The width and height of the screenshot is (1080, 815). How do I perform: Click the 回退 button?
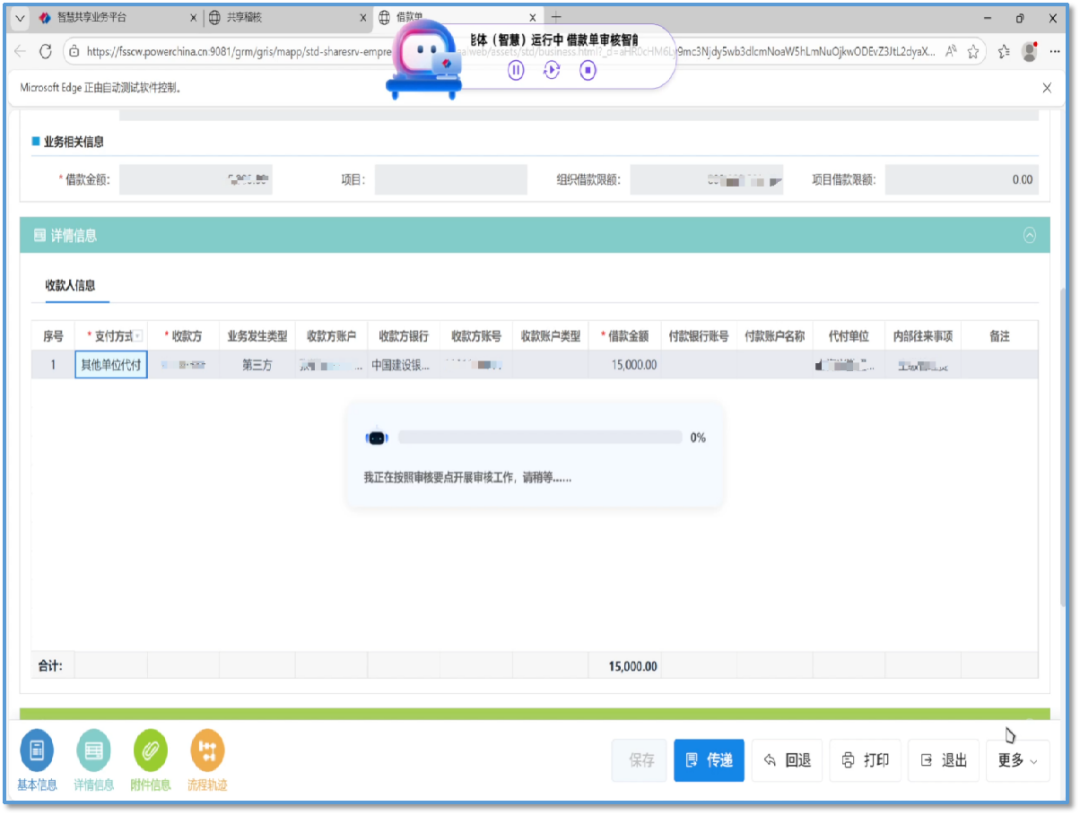click(787, 761)
